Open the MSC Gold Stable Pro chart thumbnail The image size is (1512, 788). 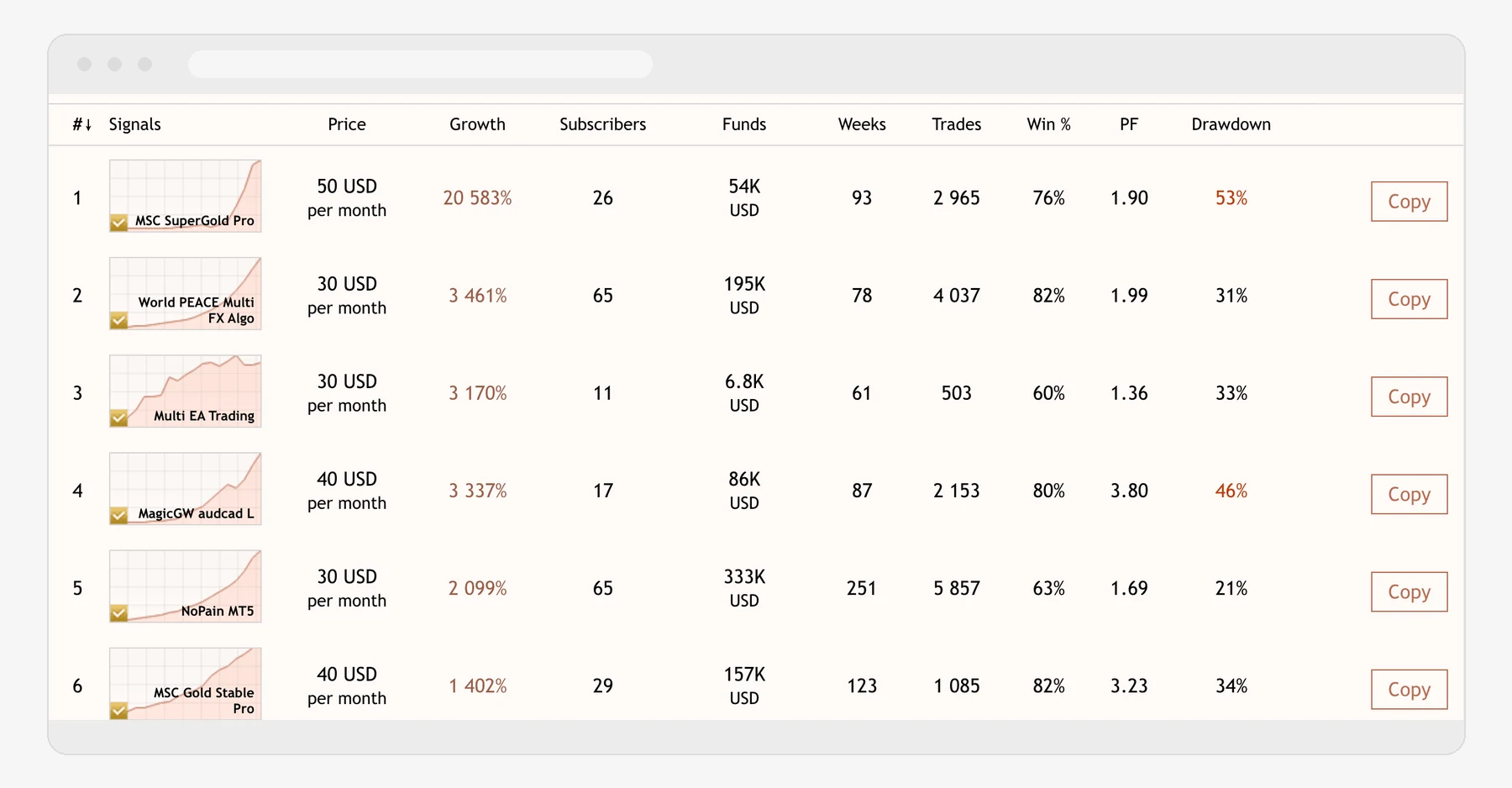coord(185,683)
